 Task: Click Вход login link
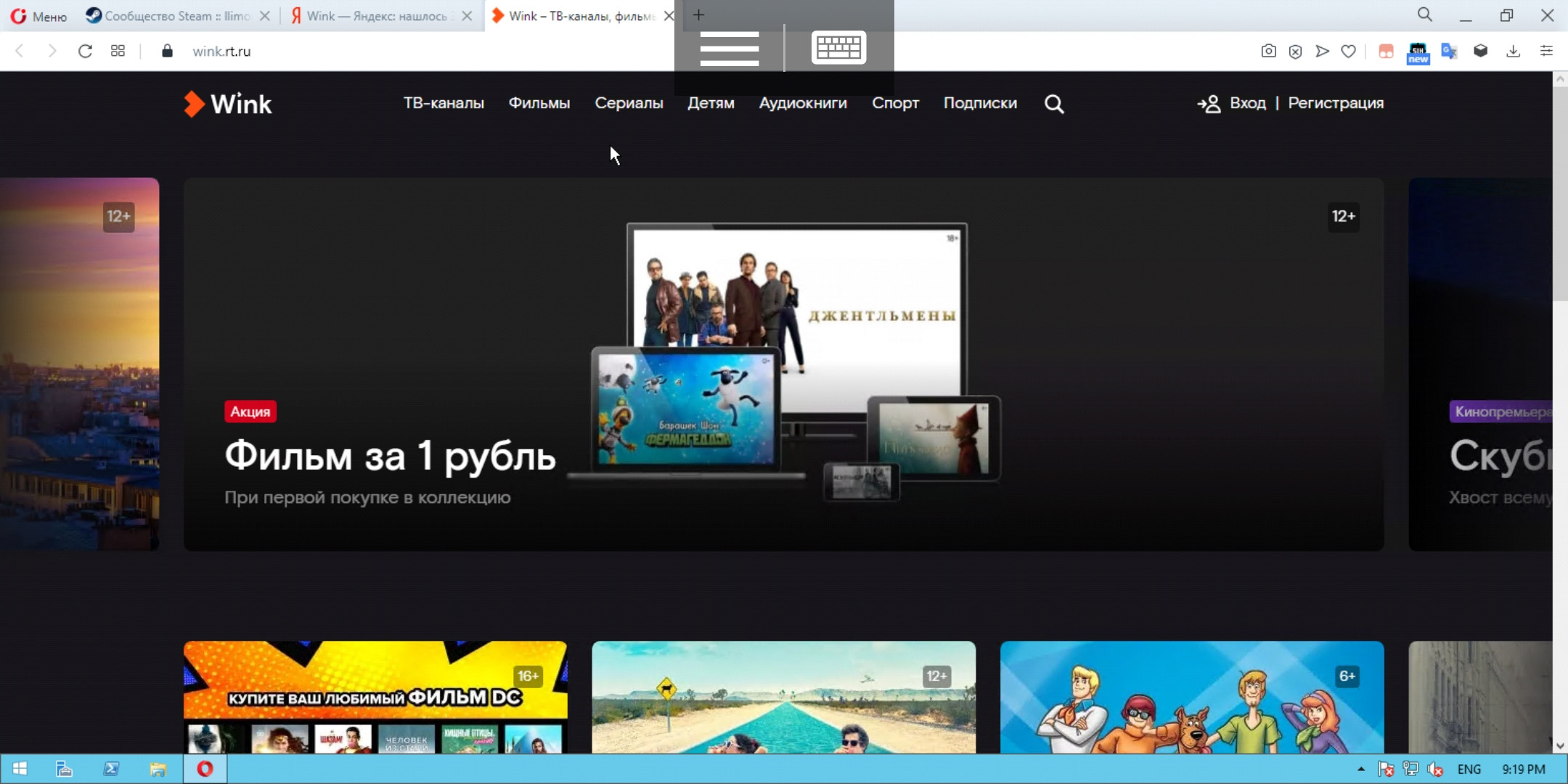point(1247,103)
